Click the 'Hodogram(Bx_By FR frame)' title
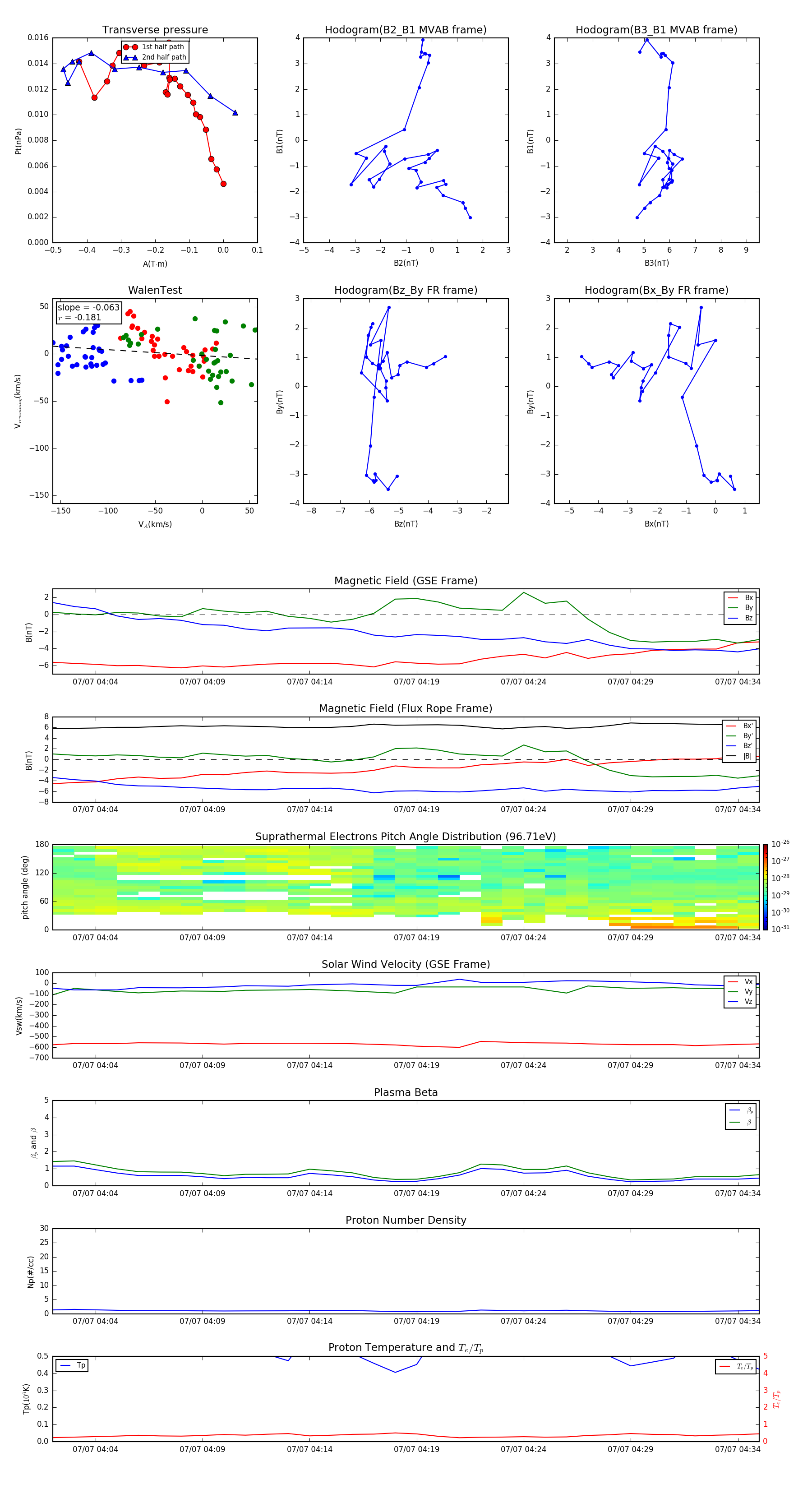This screenshot has width=812, height=1489. (x=656, y=290)
